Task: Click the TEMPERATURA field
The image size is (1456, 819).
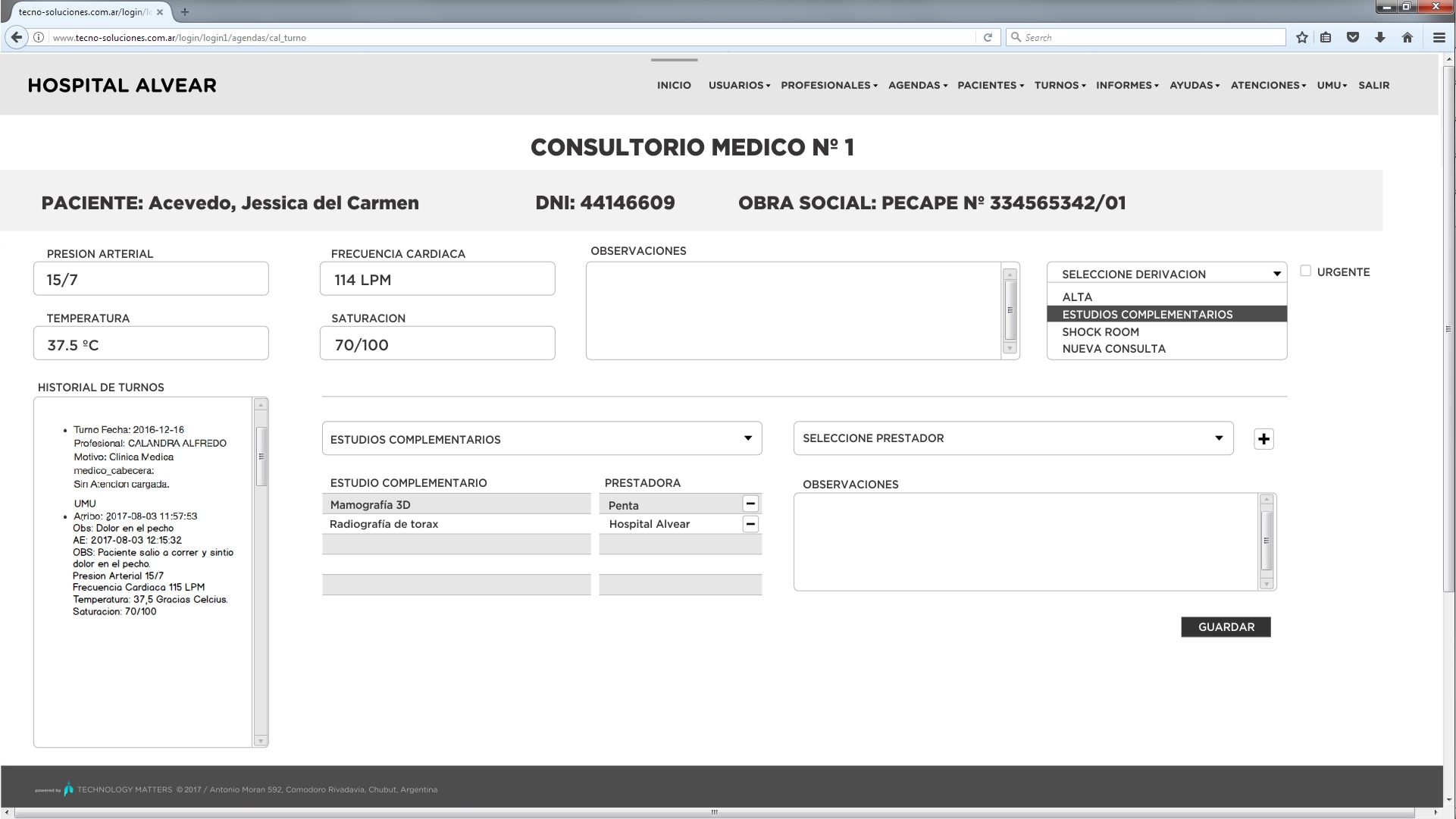Action: [151, 343]
